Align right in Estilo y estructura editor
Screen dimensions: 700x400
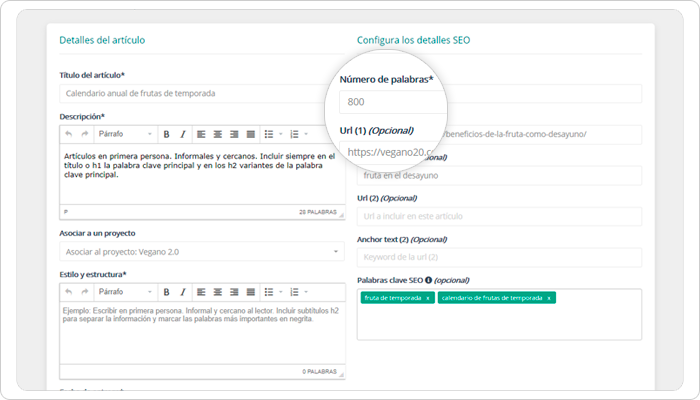(232, 292)
